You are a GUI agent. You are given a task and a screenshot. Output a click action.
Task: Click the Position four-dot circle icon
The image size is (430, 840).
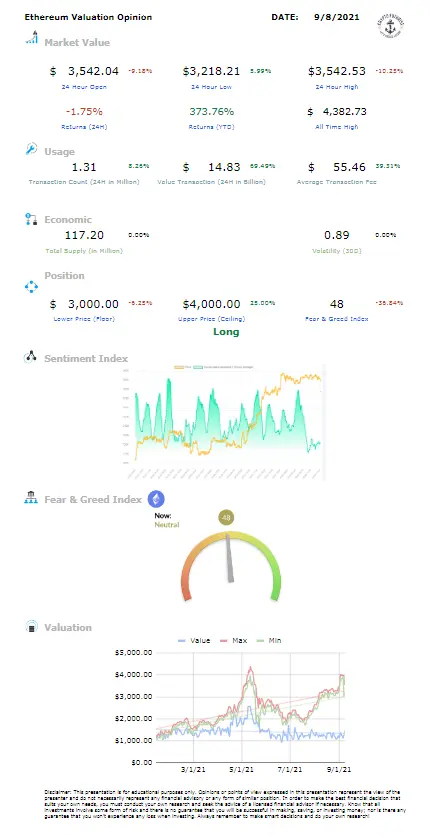32,288
